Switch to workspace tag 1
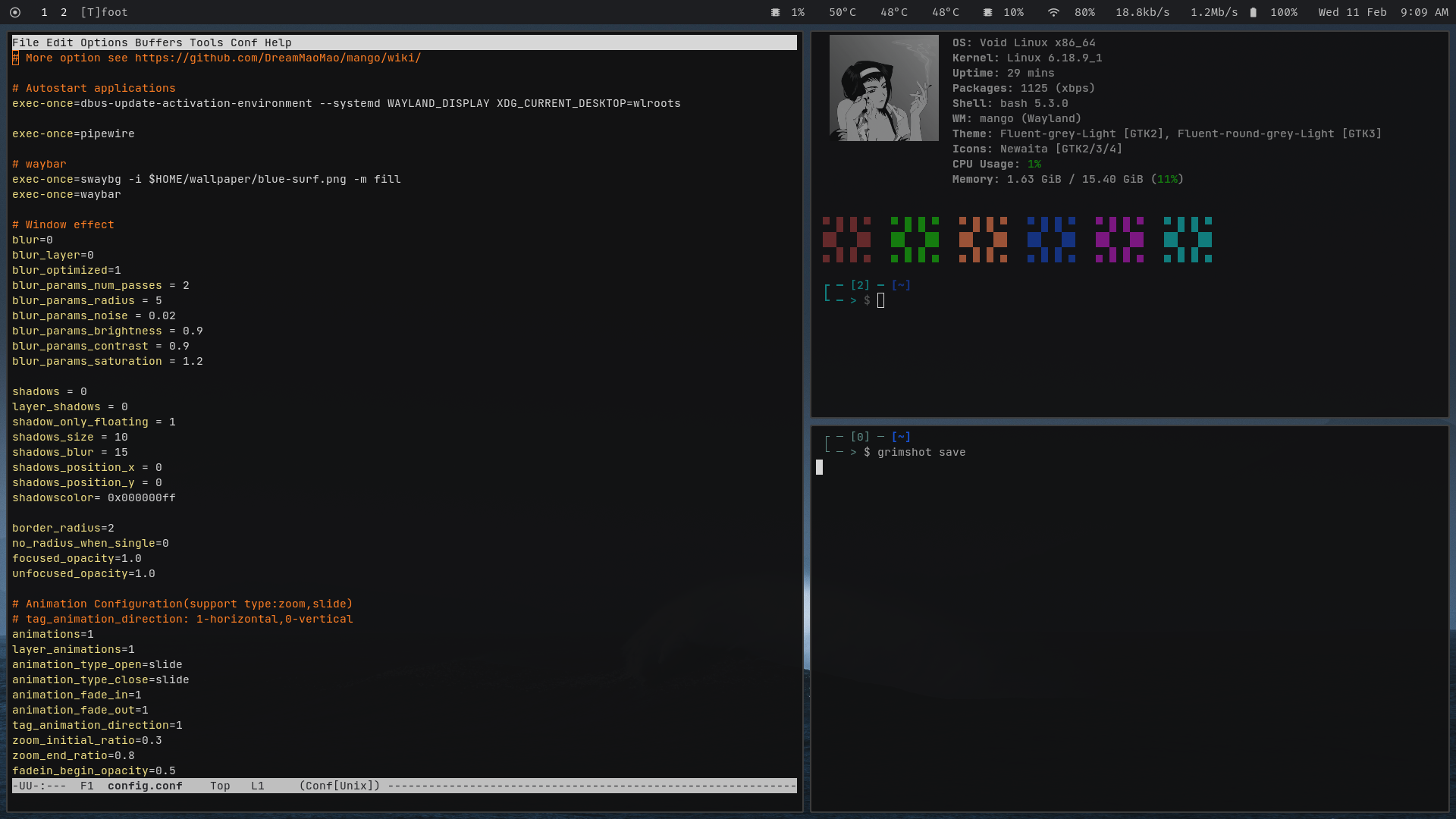 44,12
